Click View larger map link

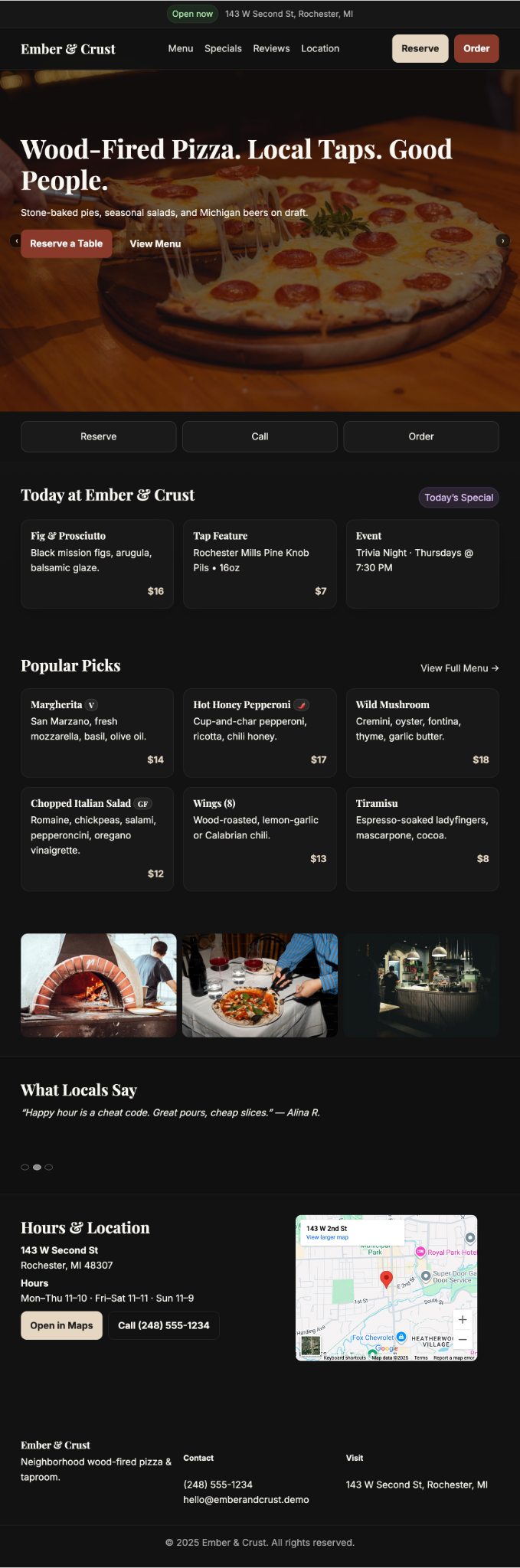[x=327, y=1237]
